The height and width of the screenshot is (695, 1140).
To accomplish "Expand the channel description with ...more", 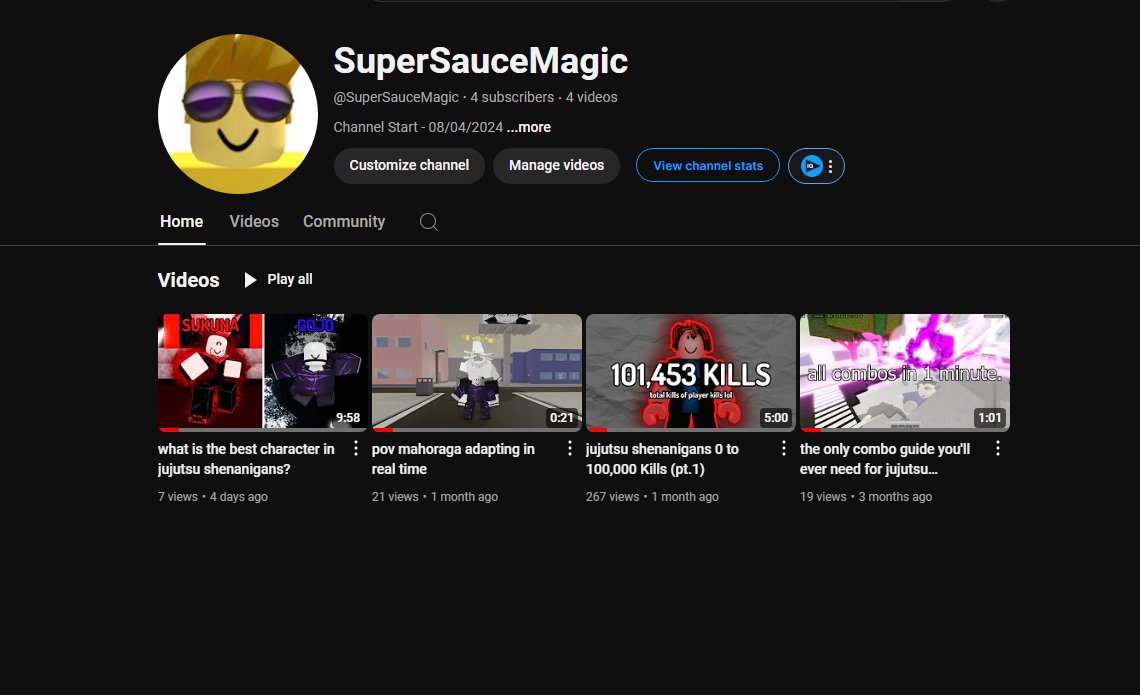I will tap(529, 127).
